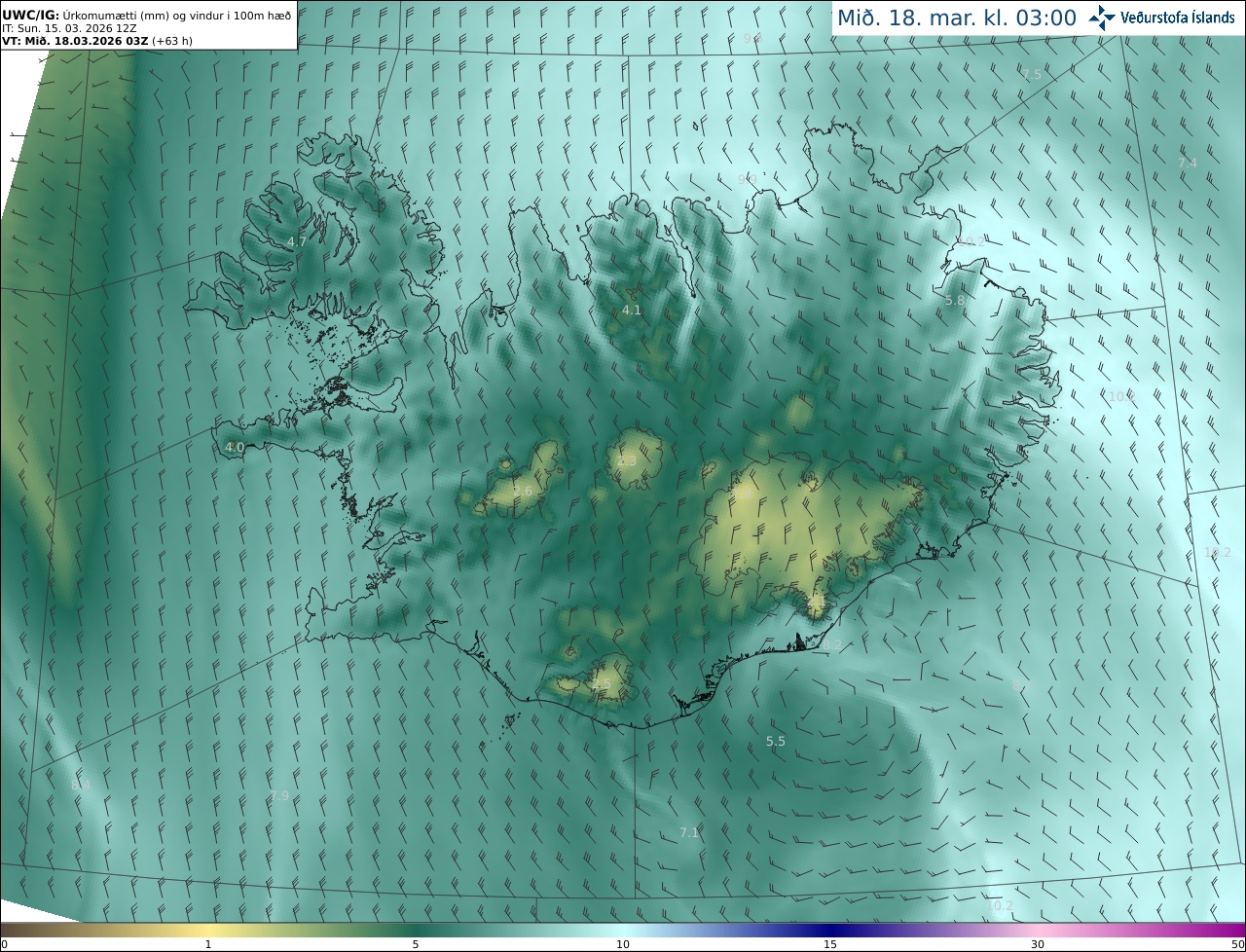Click the 7.9 value in the southwest sea

click(279, 795)
